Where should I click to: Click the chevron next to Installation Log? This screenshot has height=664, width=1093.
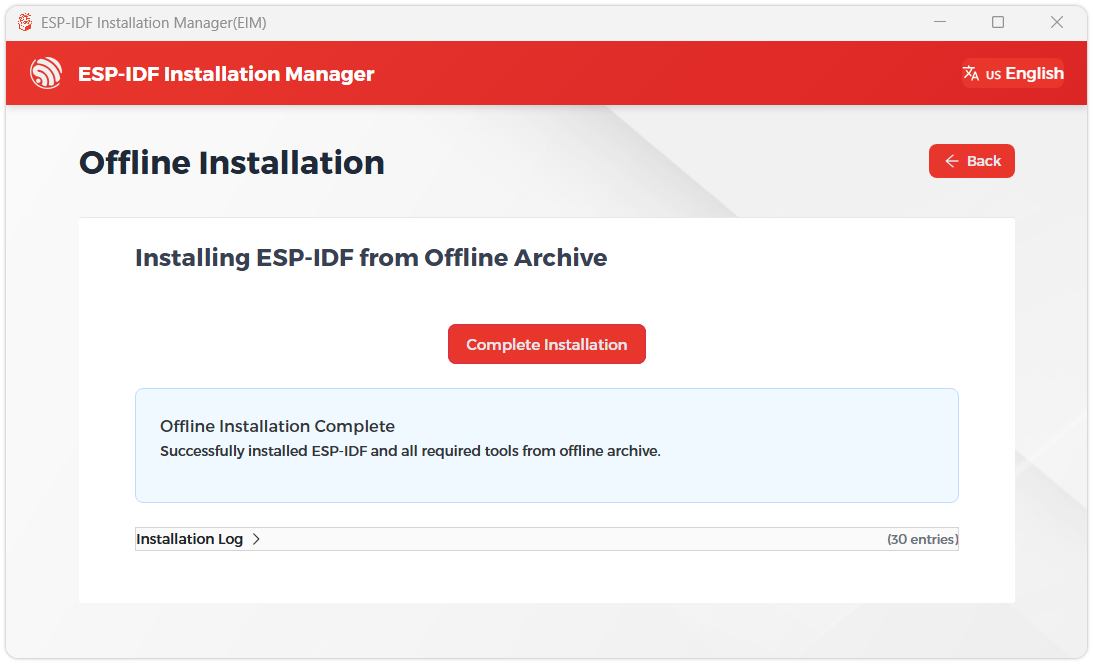(x=257, y=539)
